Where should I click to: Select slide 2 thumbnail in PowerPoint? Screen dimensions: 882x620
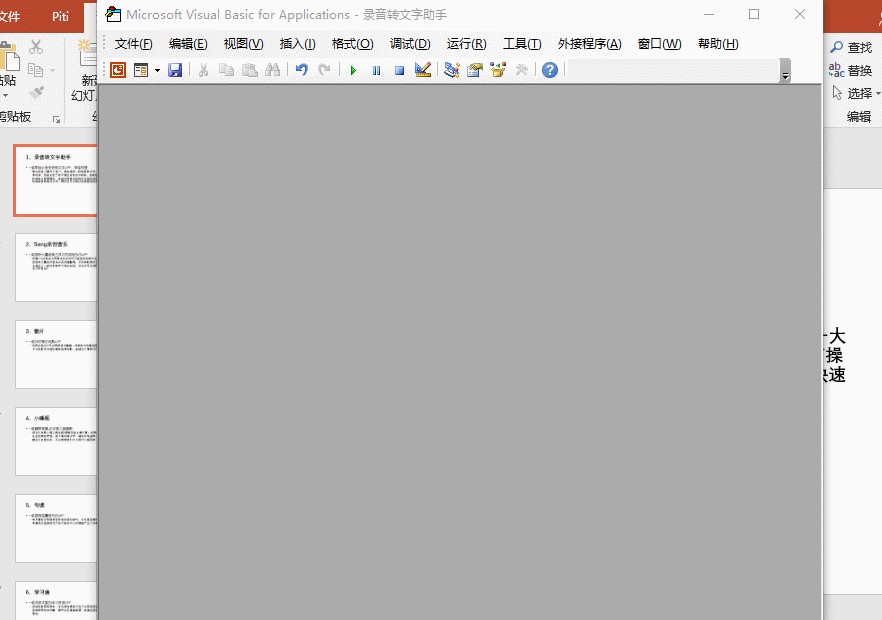click(x=56, y=267)
